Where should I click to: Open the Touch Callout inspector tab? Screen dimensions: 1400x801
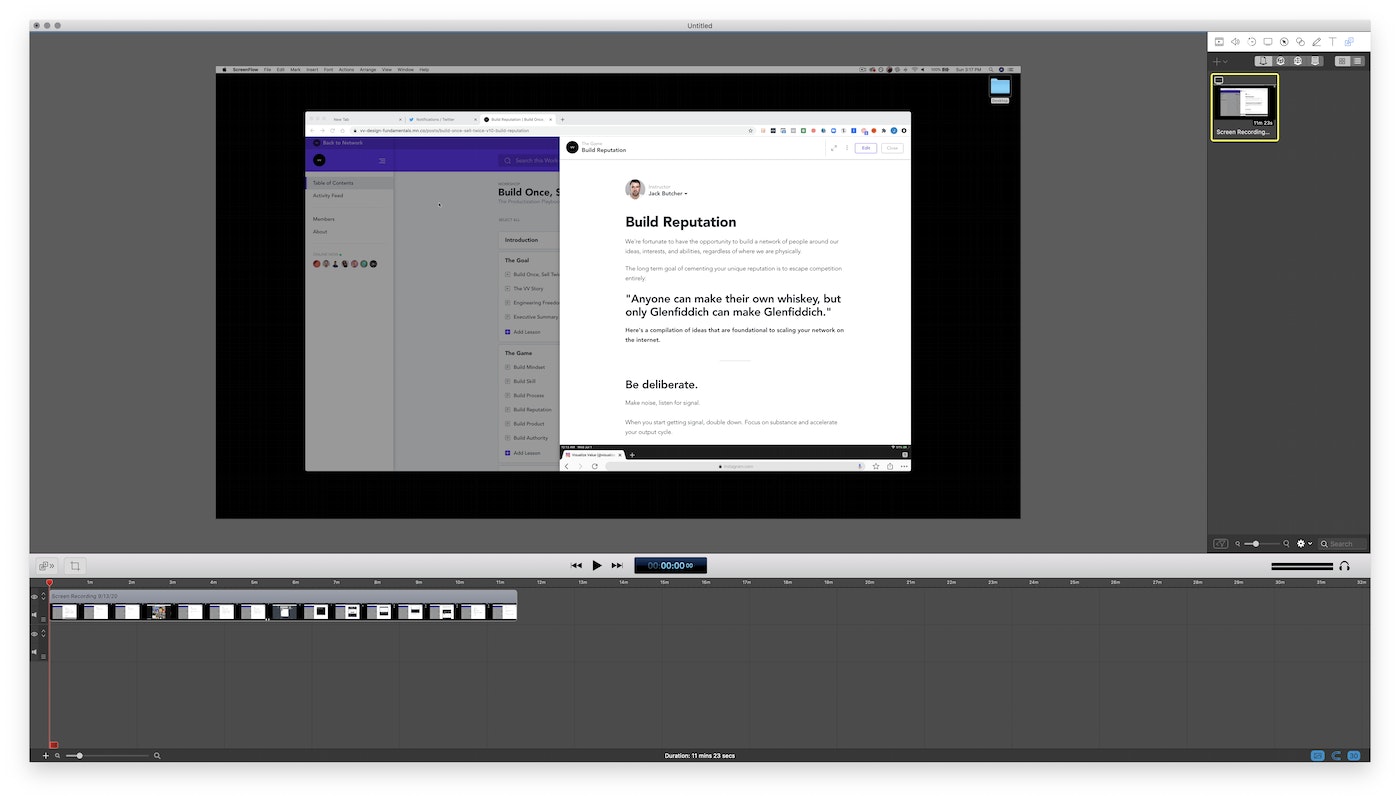tap(1300, 42)
